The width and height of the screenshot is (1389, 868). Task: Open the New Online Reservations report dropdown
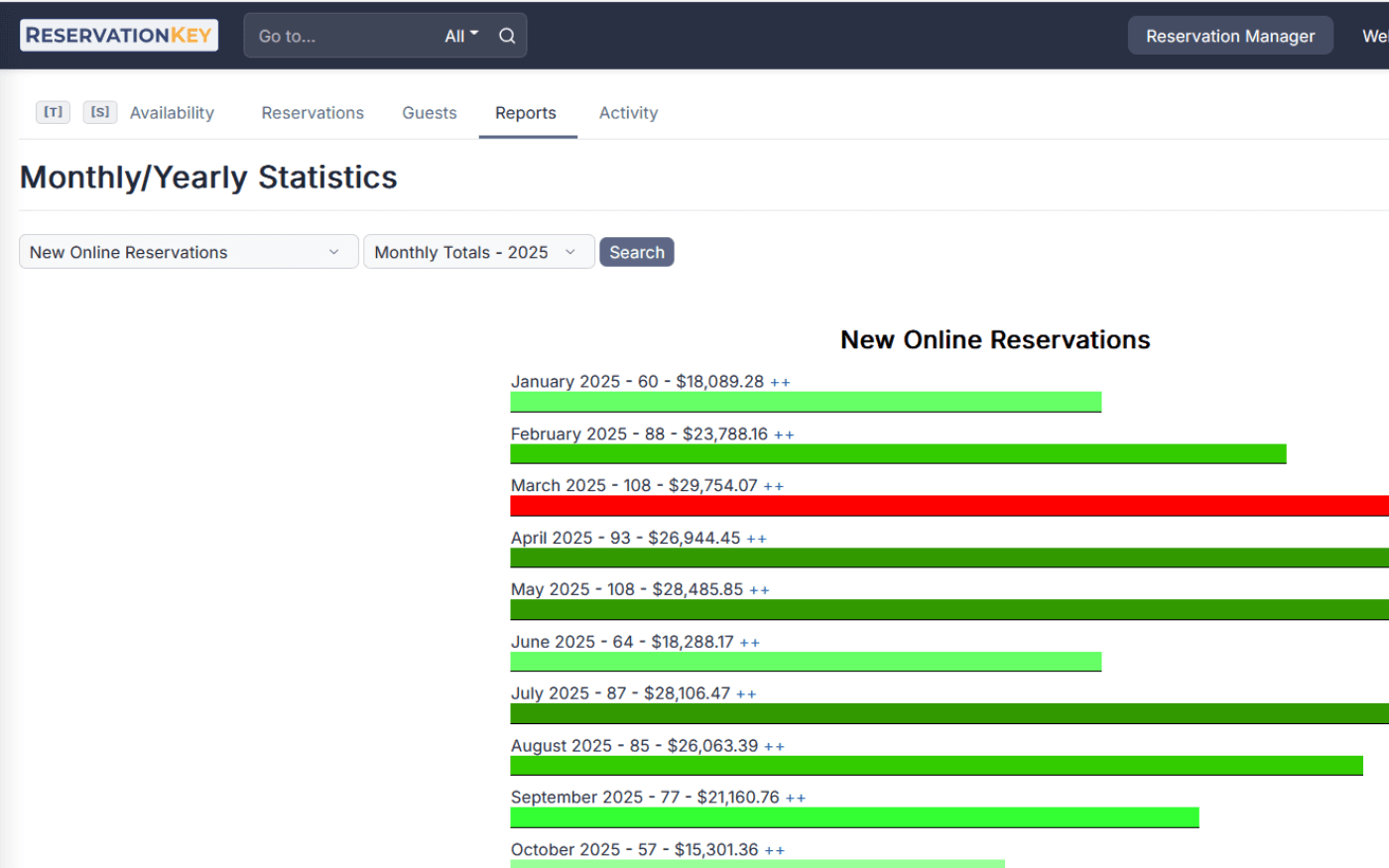pos(189,251)
